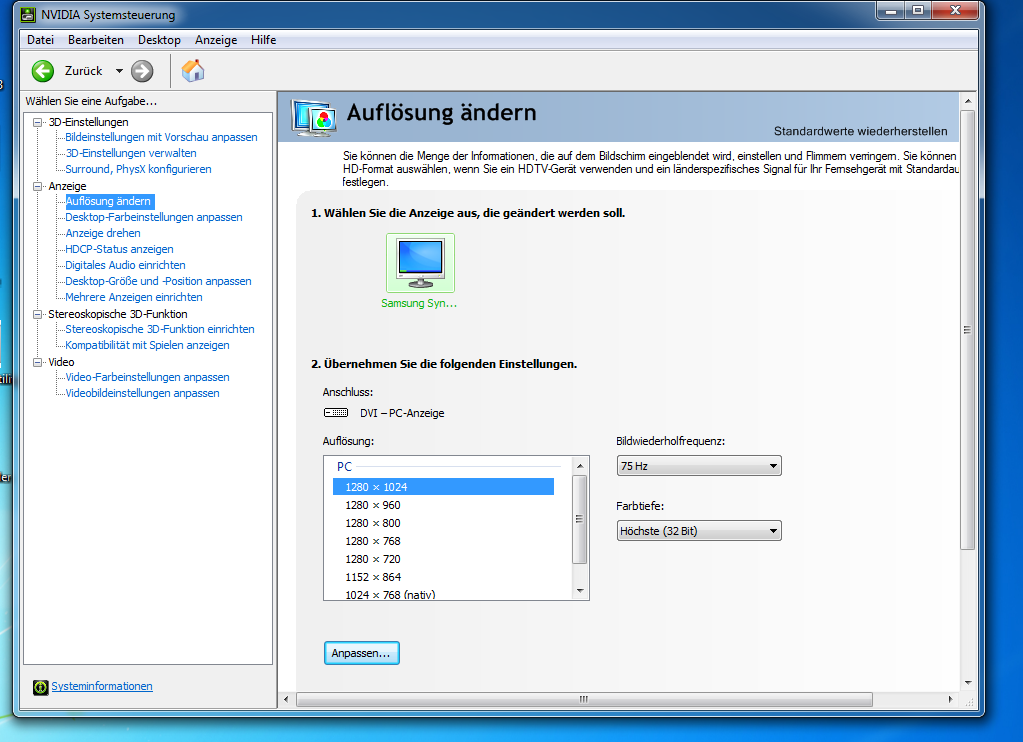This screenshot has width=1023, height=742.
Task: Open Desktop-Größe und -Position anpassen
Action: tap(159, 281)
